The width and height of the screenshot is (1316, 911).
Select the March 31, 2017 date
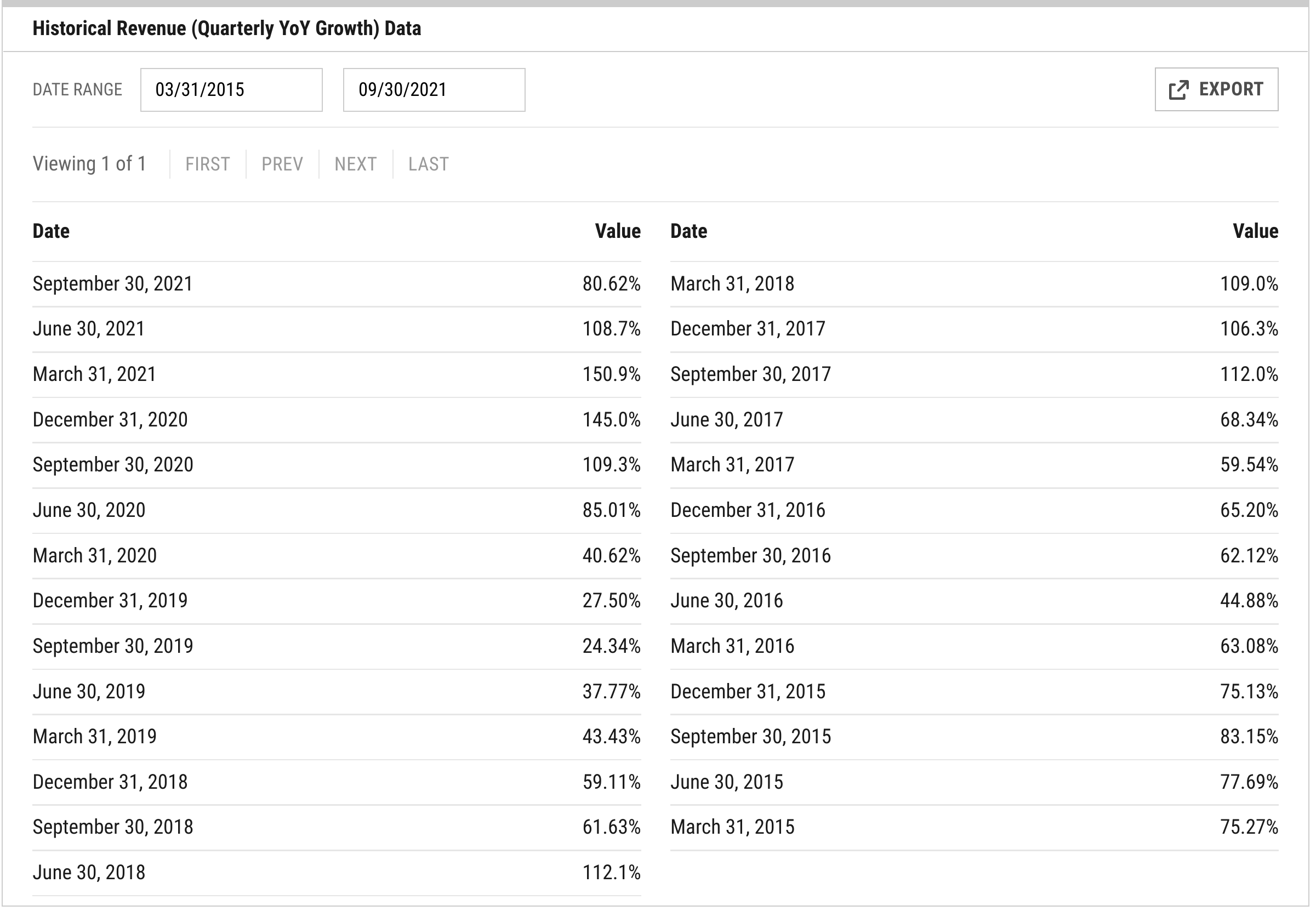point(732,465)
